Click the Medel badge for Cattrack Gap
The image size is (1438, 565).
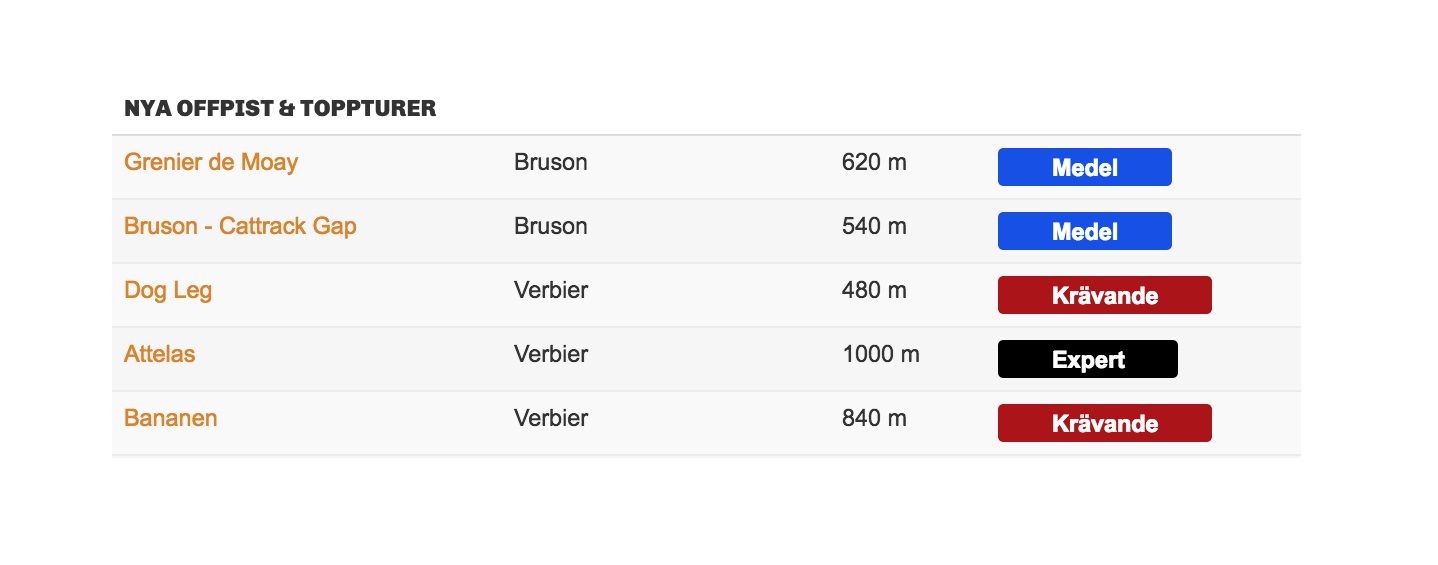click(x=1084, y=231)
